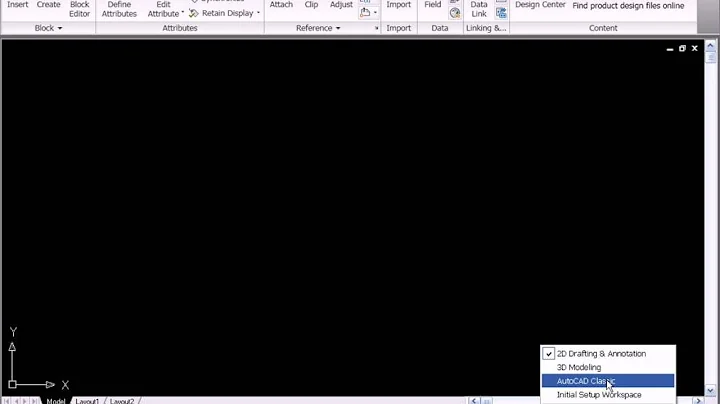Click the Content panel title

coord(603,28)
